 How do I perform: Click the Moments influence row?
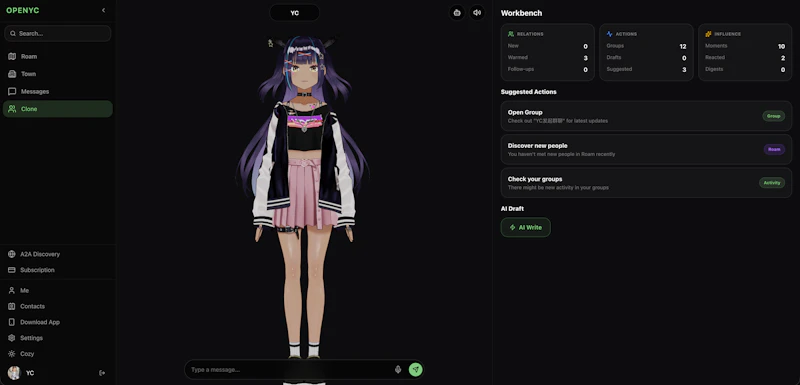(745, 46)
